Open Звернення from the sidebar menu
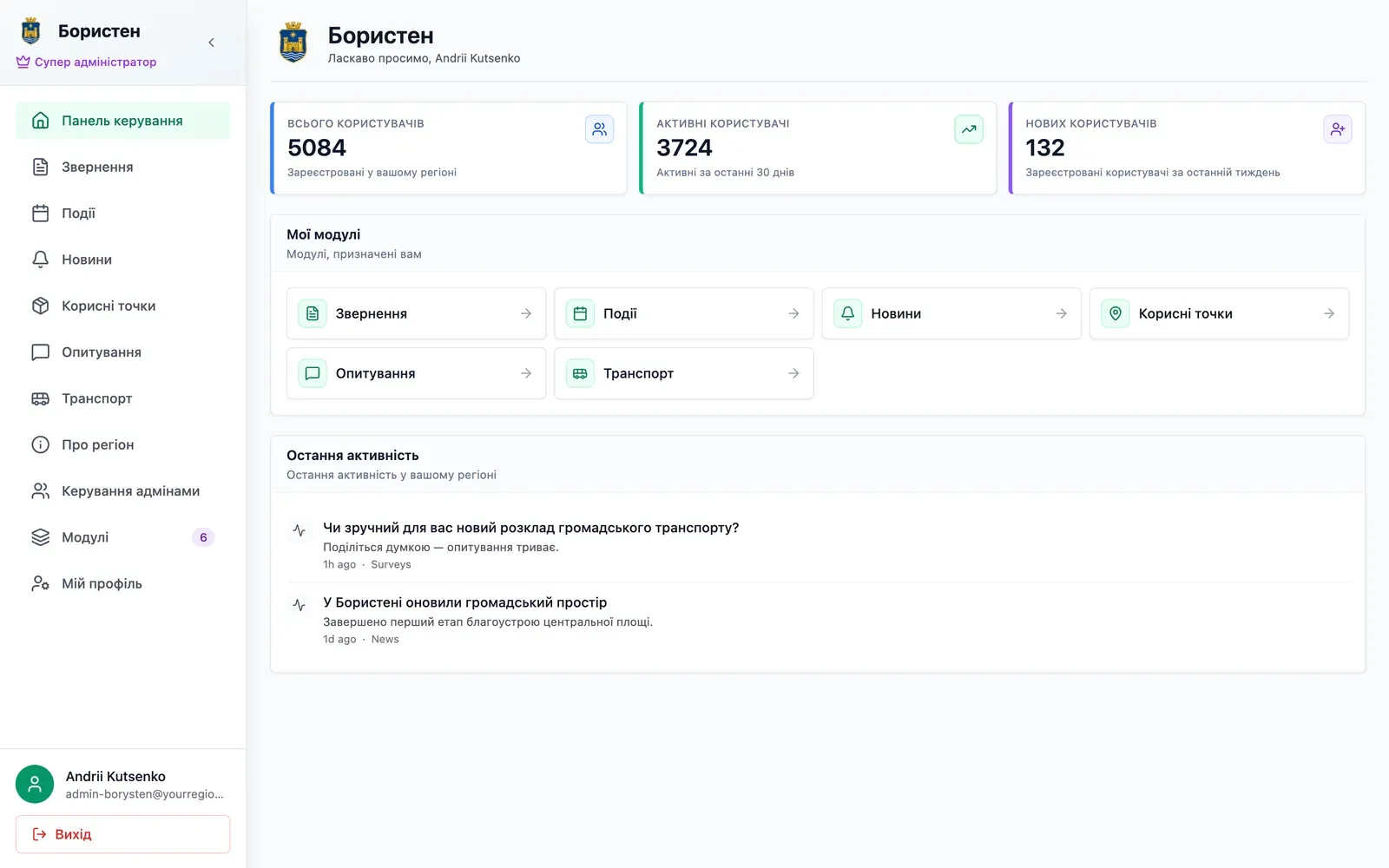Screen dimensions: 1389x868 (123, 167)
